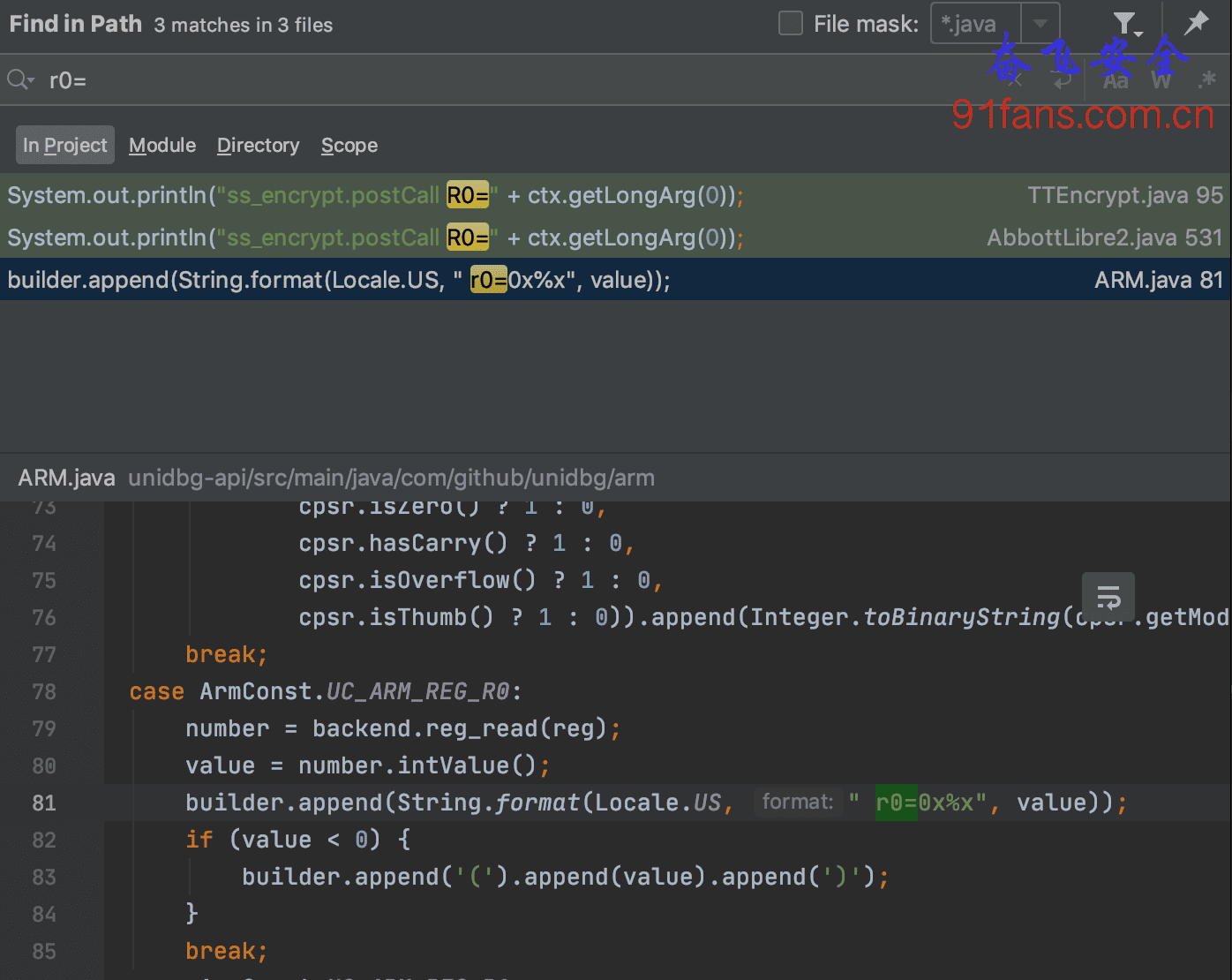The height and width of the screenshot is (980, 1232).
Task: Click 'value = number.intValue();' on line 80
Action: tap(368, 765)
